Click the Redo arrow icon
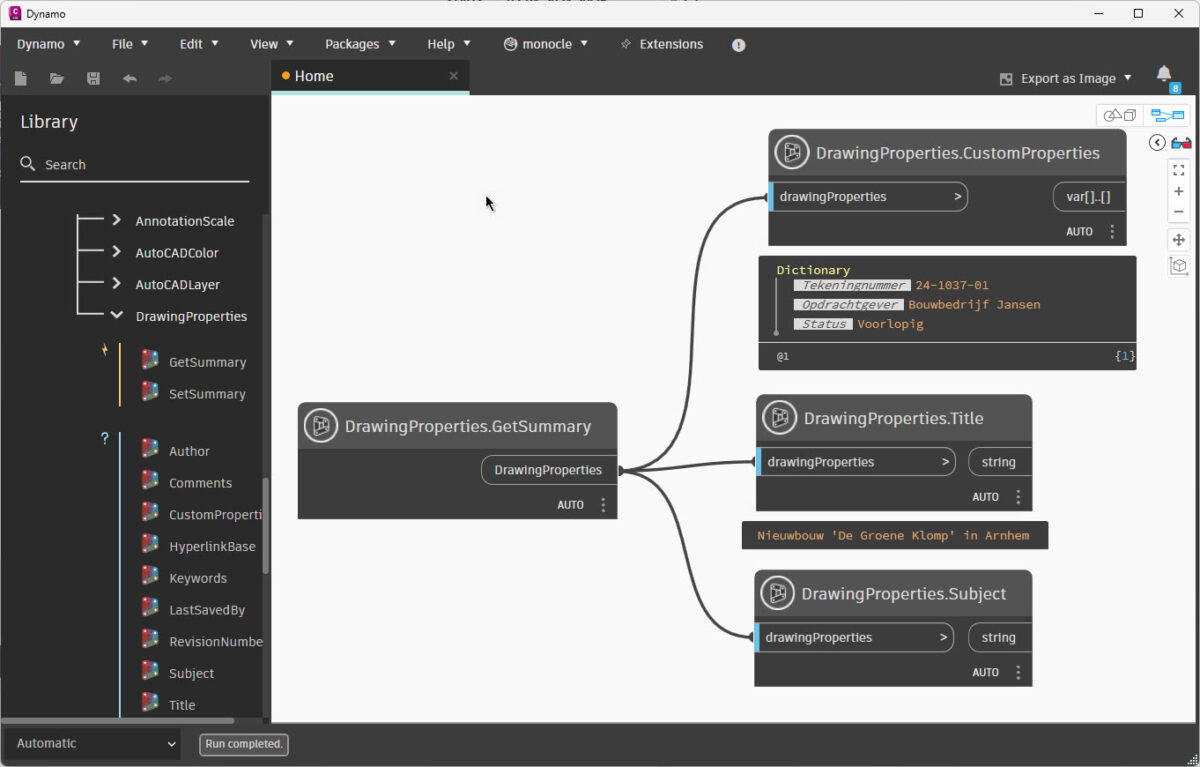 [x=165, y=78]
